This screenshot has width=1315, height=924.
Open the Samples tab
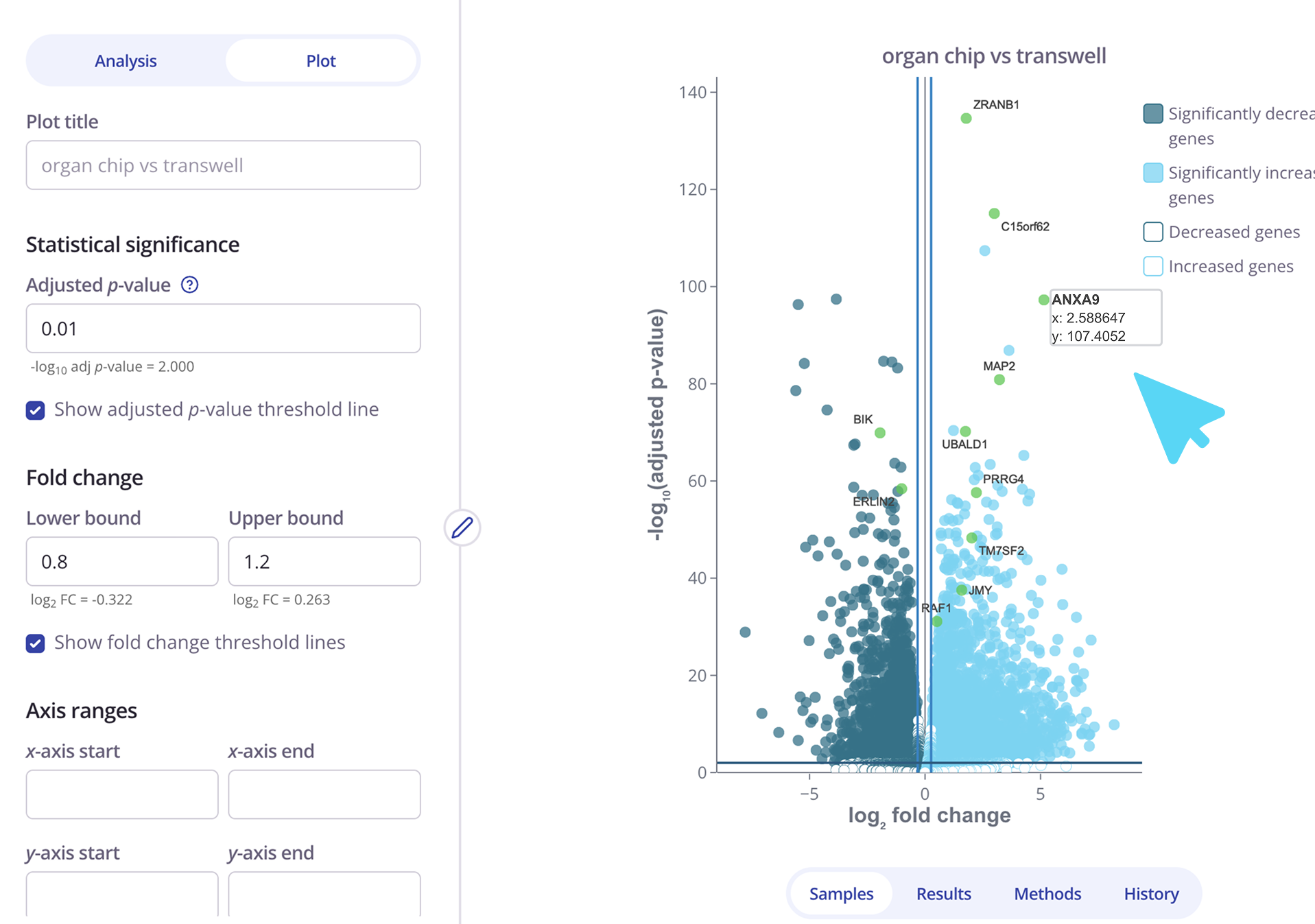pos(841,894)
